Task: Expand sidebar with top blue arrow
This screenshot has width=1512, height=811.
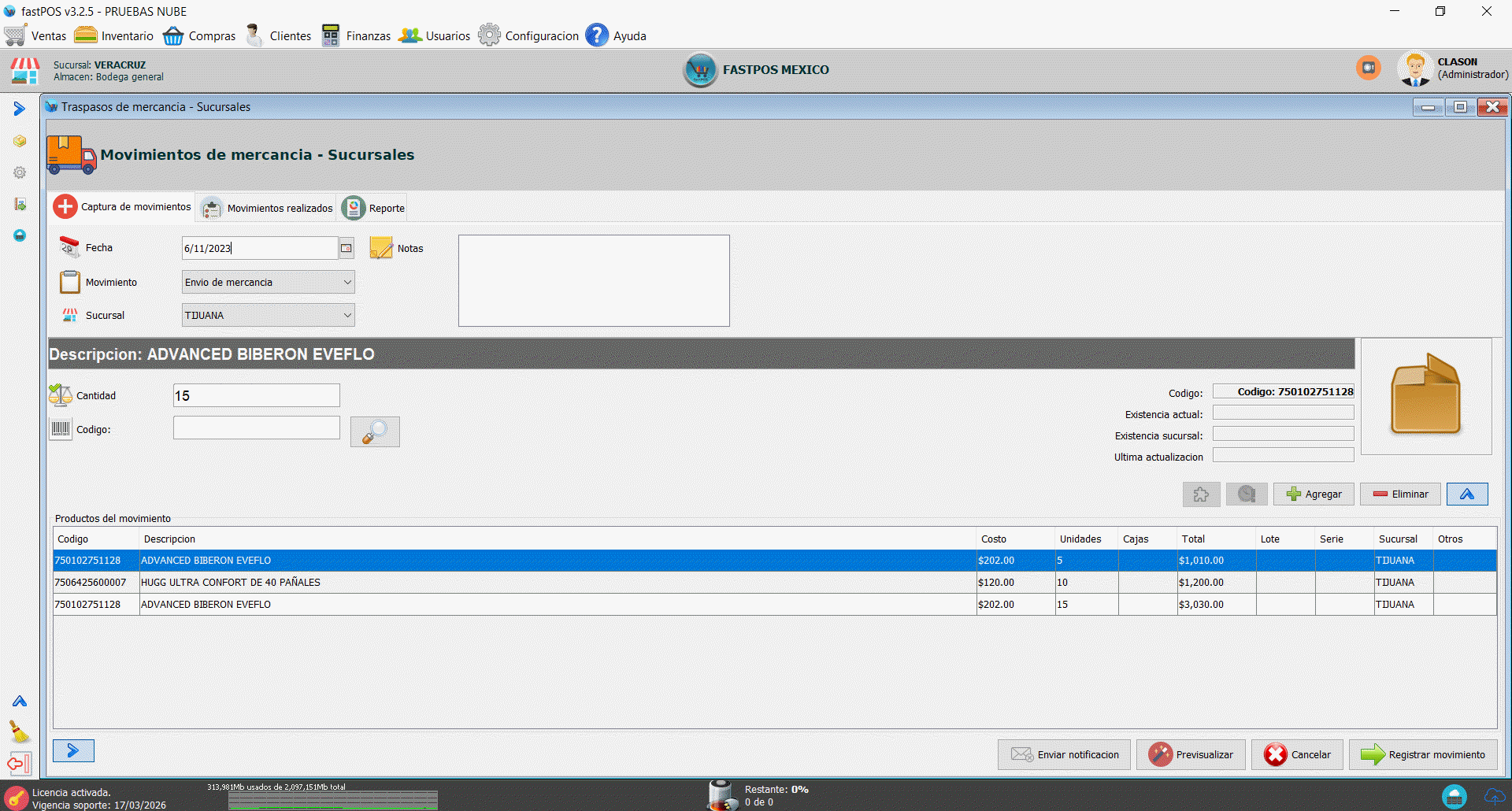Action: (x=20, y=109)
